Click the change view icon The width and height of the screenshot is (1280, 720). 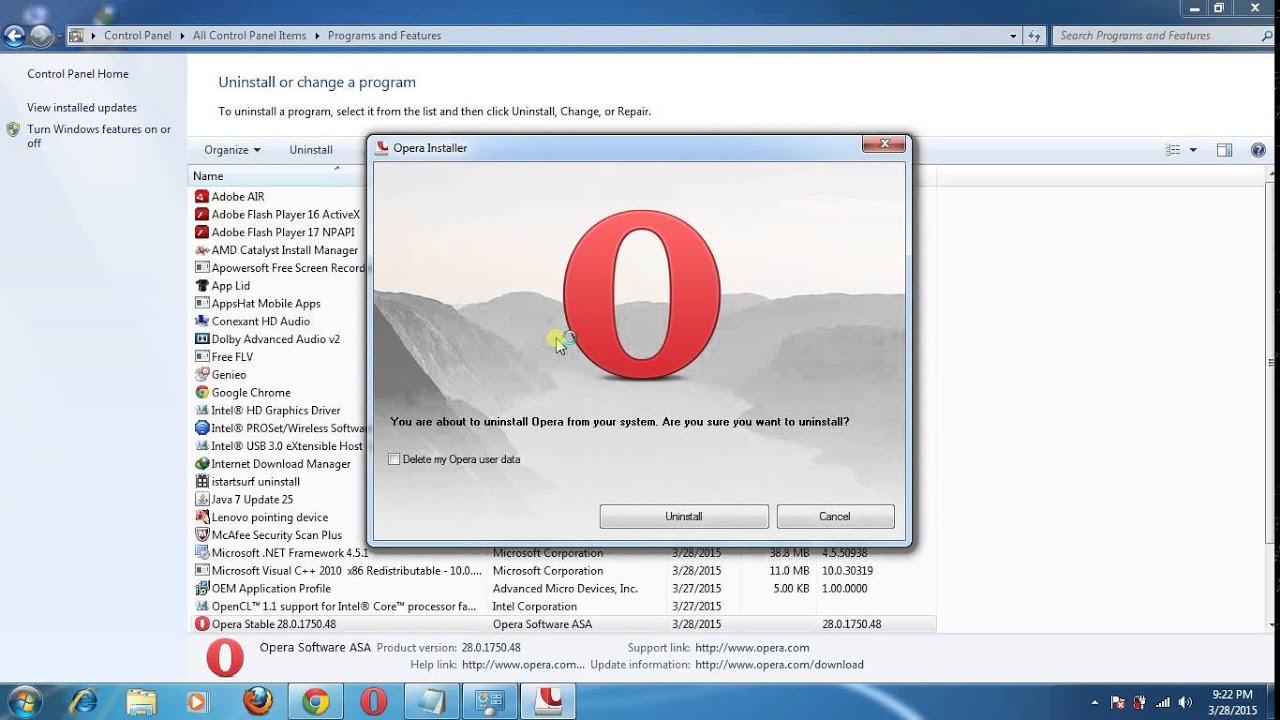tap(1173, 150)
